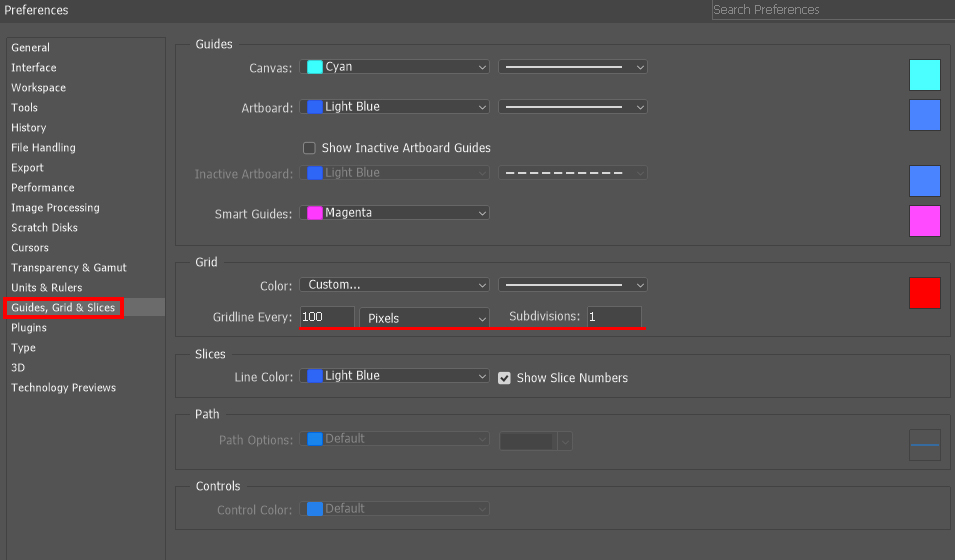The image size is (955, 560).
Task: Open Grid line style dropdown
Action: pyautogui.click(x=573, y=285)
